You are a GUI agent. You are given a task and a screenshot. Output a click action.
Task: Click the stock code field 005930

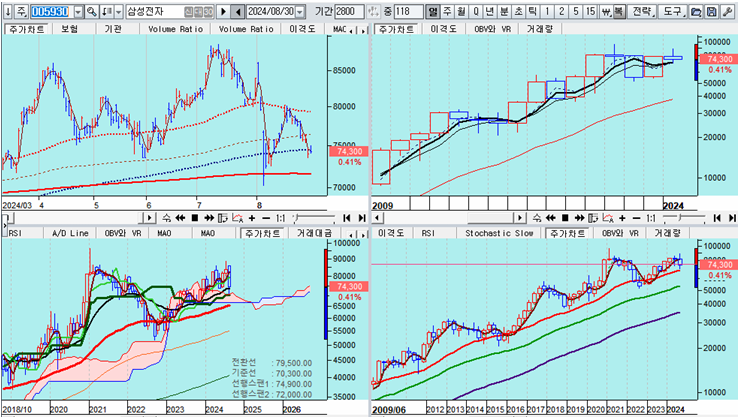click(x=50, y=11)
